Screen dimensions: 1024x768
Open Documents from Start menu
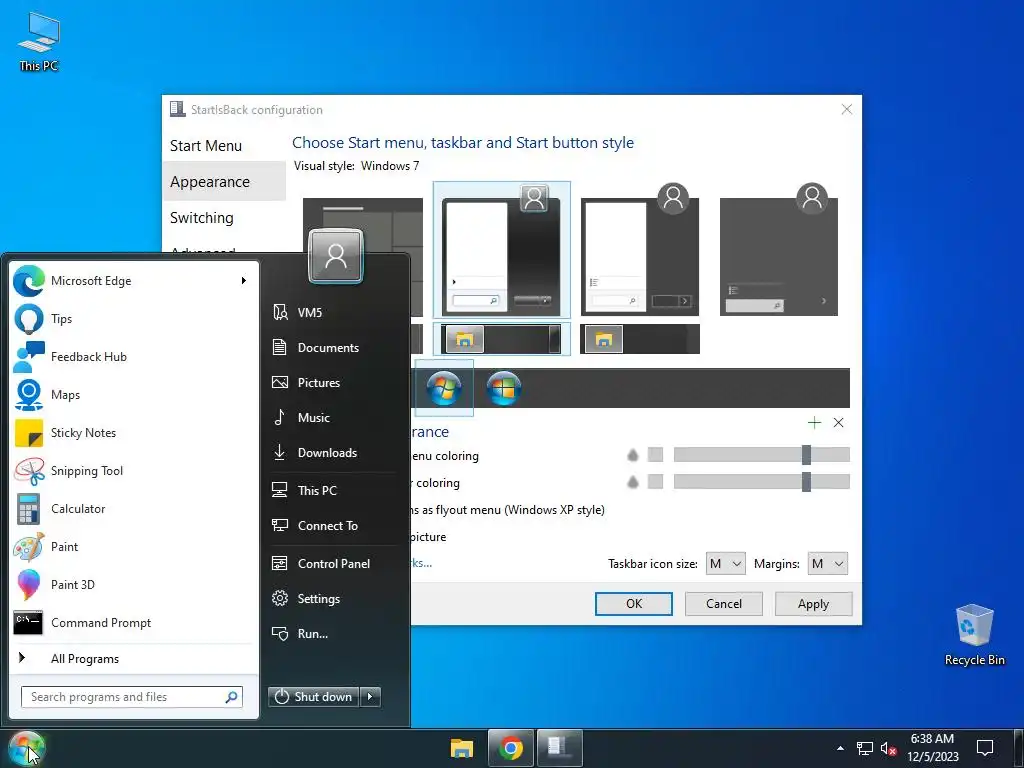point(334,347)
